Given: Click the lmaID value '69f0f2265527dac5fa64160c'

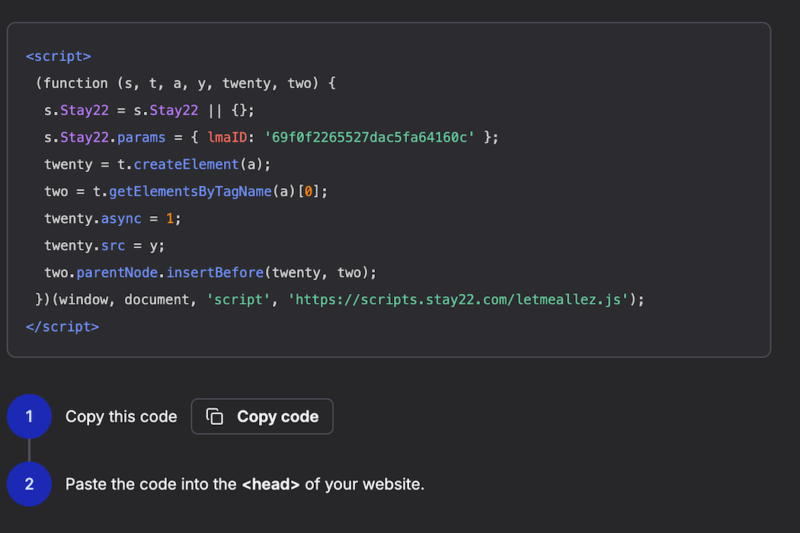Looking at the screenshot, I should coord(369,137).
